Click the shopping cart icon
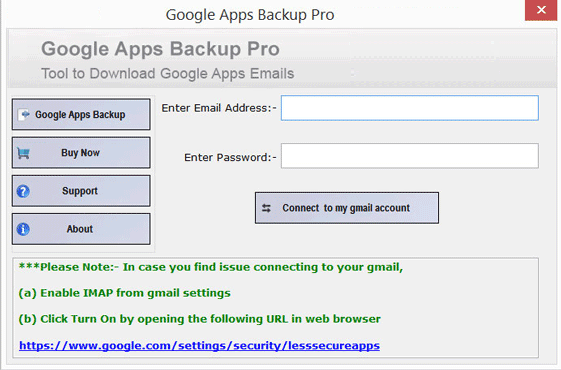561x370 pixels. 24,153
